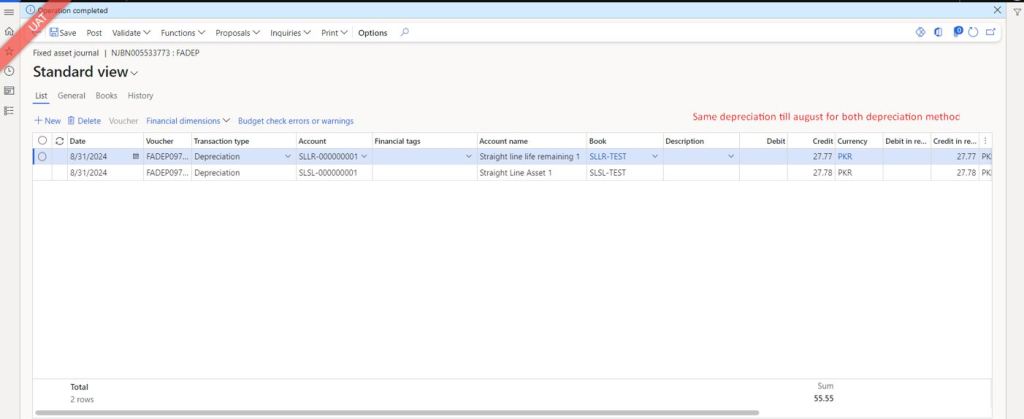This screenshot has height=419, width=1024.
Task: Select all rows using header radio button
Action: [42, 141]
